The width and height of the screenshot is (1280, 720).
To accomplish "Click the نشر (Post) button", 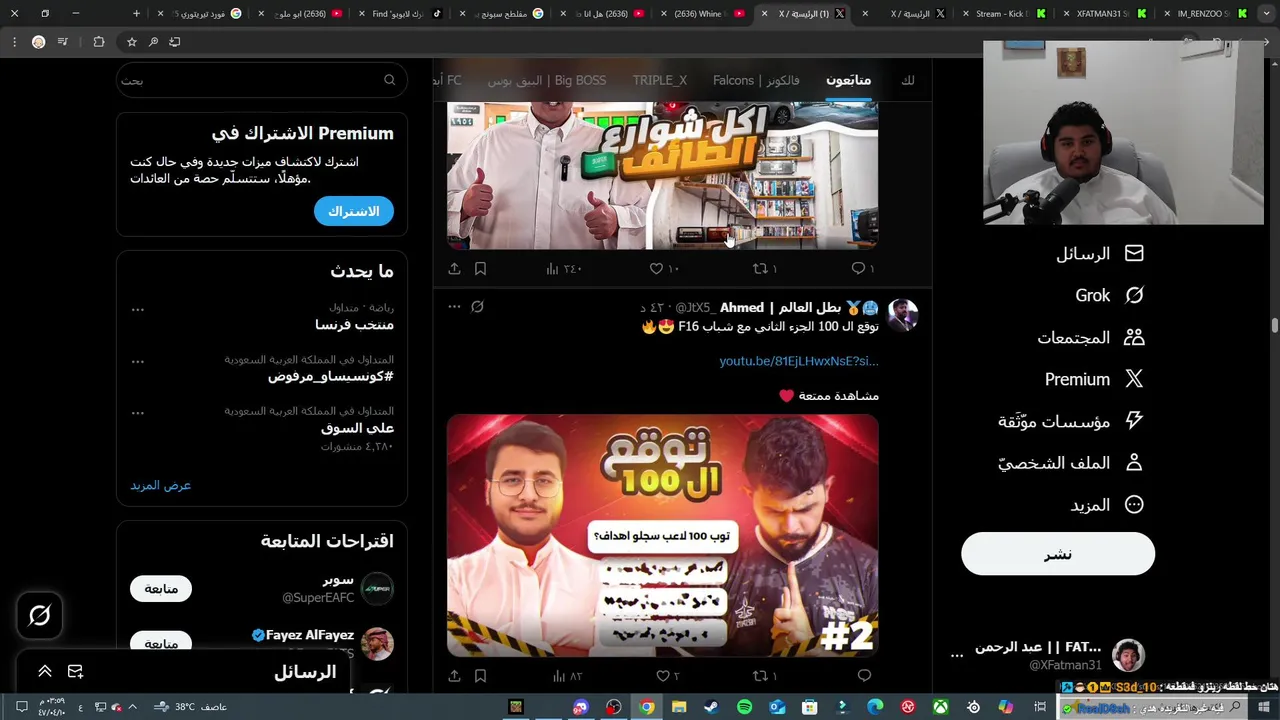I will pos(1058,554).
